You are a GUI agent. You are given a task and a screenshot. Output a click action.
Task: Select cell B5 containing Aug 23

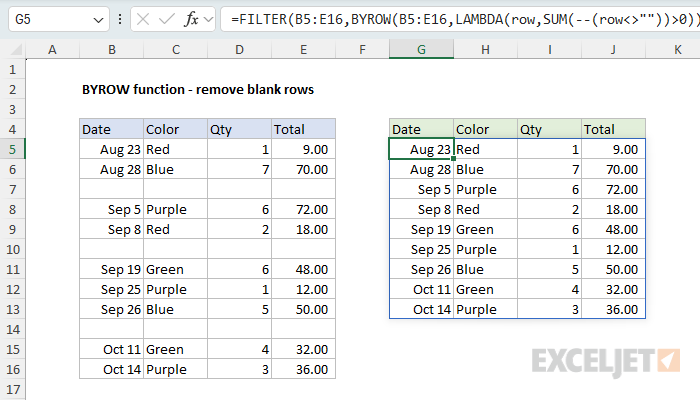click(112, 149)
